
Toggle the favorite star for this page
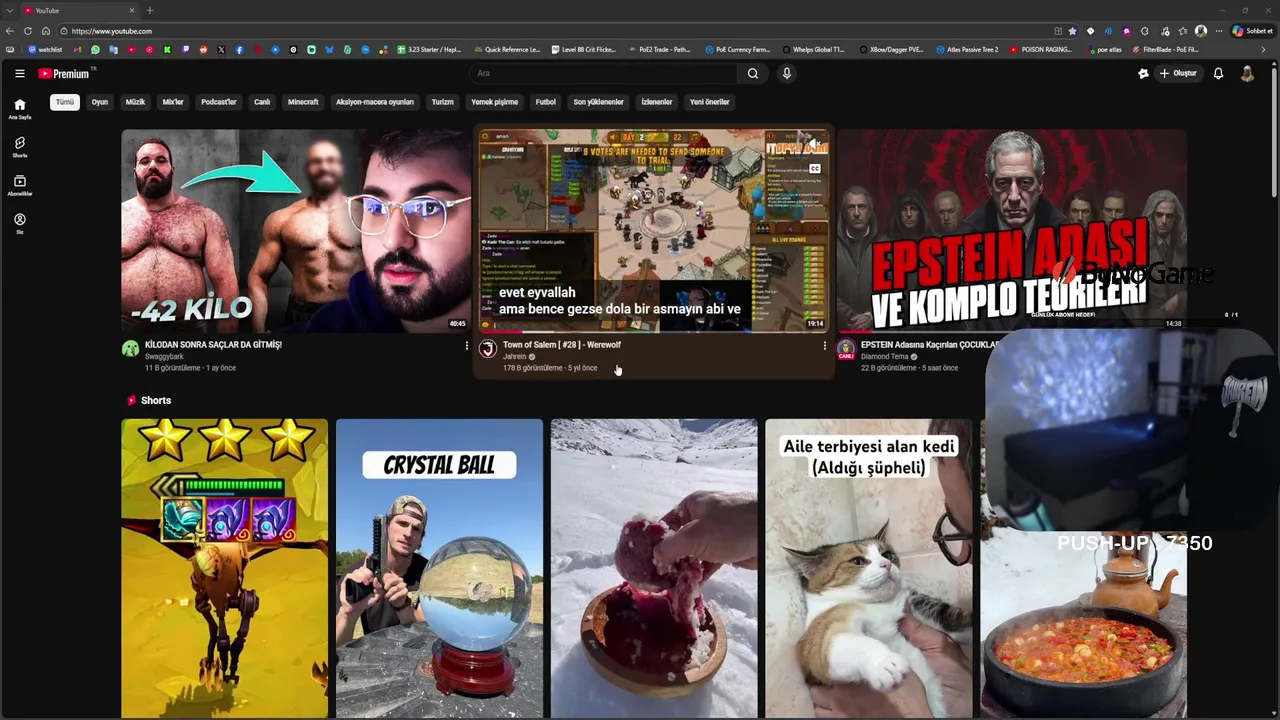[x=1073, y=31]
